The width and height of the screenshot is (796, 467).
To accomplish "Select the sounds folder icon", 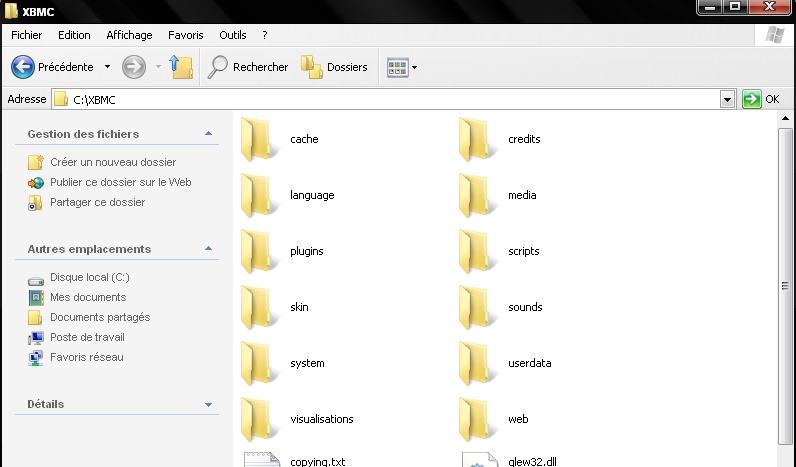I will pyautogui.click(x=477, y=307).
